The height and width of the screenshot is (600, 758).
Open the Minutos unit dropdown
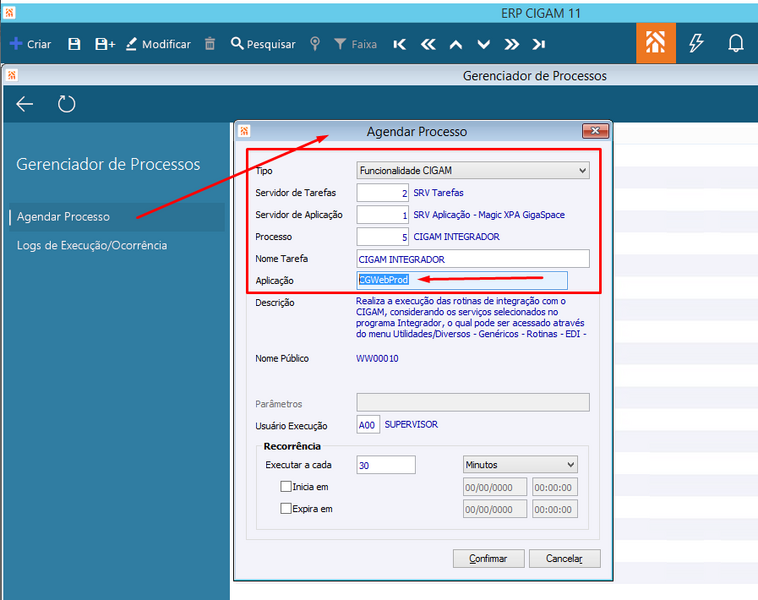(x=520, y=465)
